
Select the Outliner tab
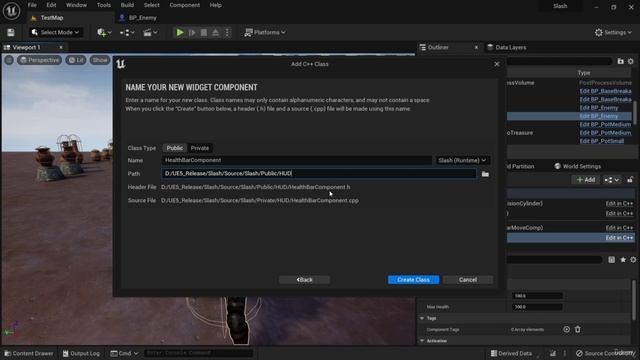click(438, 47)
